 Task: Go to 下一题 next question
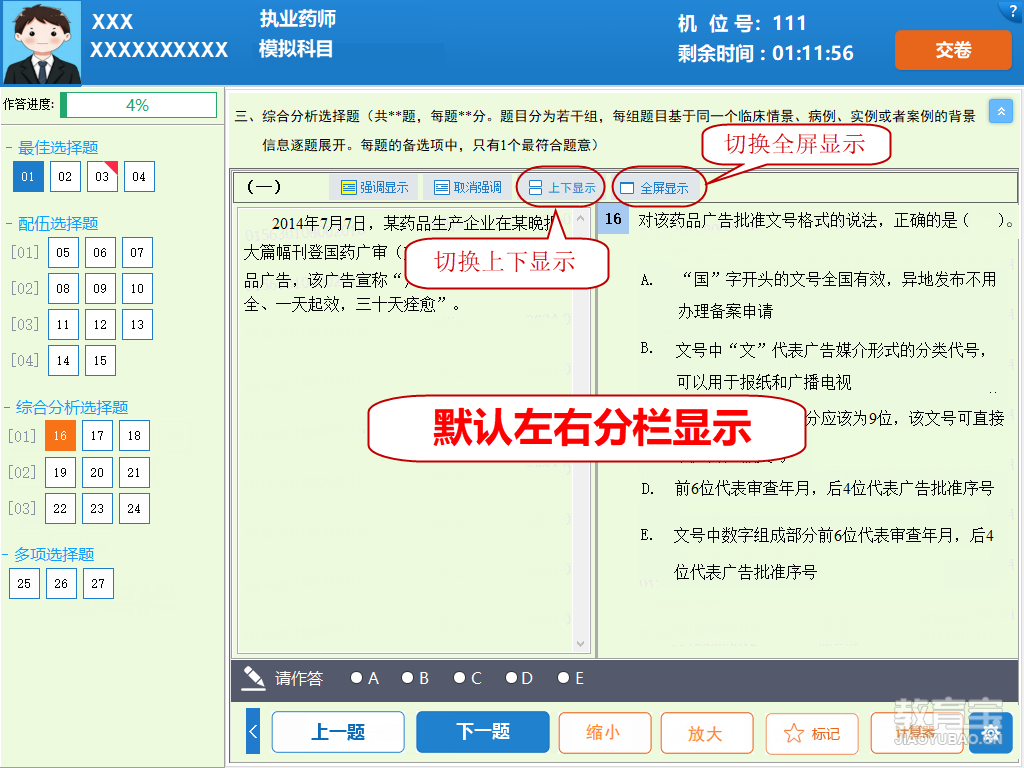coord(482,731)
